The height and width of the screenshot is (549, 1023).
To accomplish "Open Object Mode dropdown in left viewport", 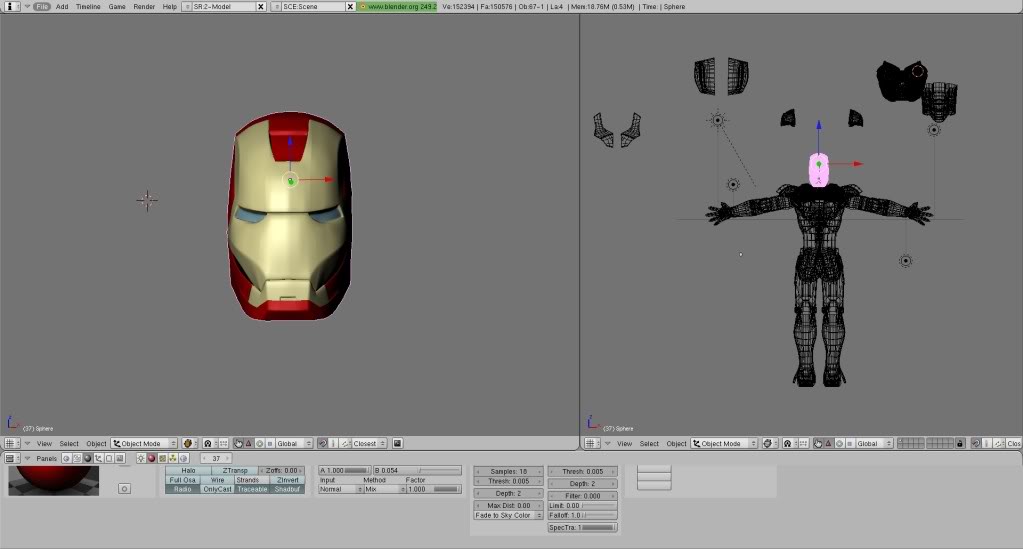I will (x=144, y=443).
